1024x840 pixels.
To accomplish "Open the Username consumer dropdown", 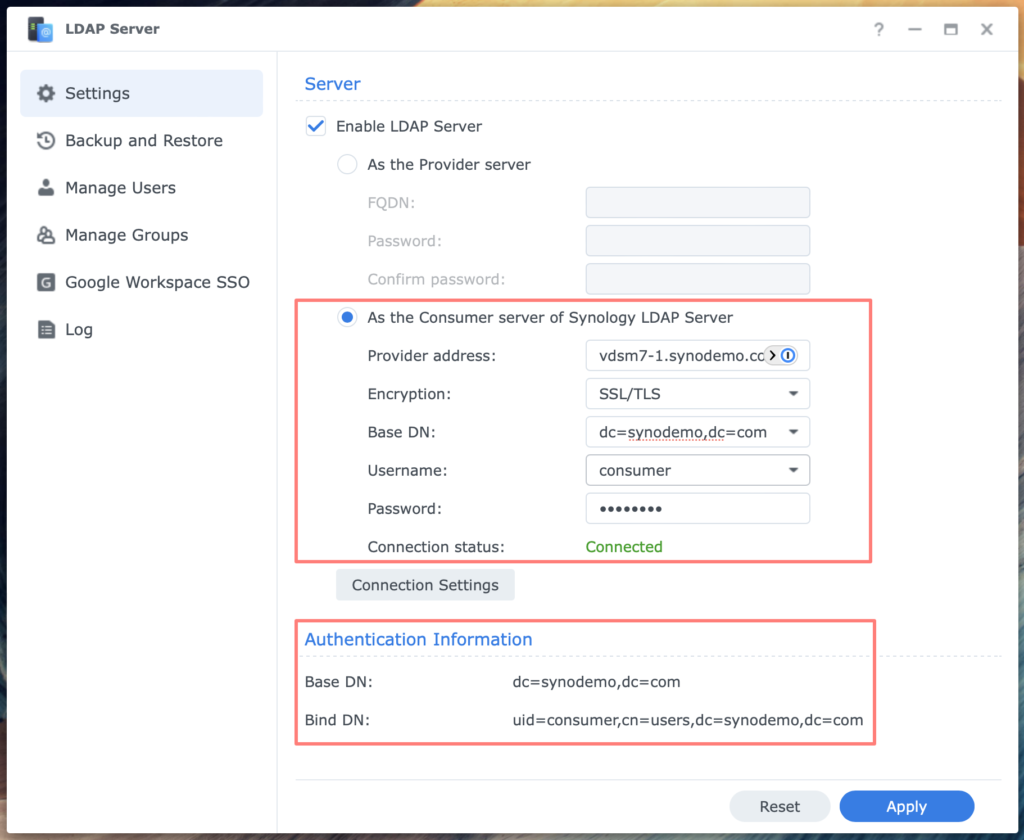I will [x=697, y=470].
